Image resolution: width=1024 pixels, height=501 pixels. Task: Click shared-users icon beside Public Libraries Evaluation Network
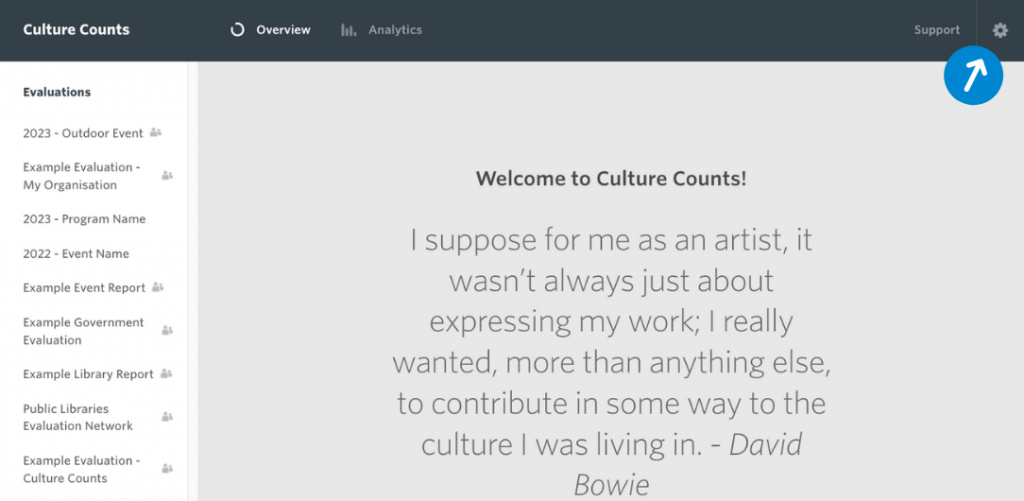point(167,417)
